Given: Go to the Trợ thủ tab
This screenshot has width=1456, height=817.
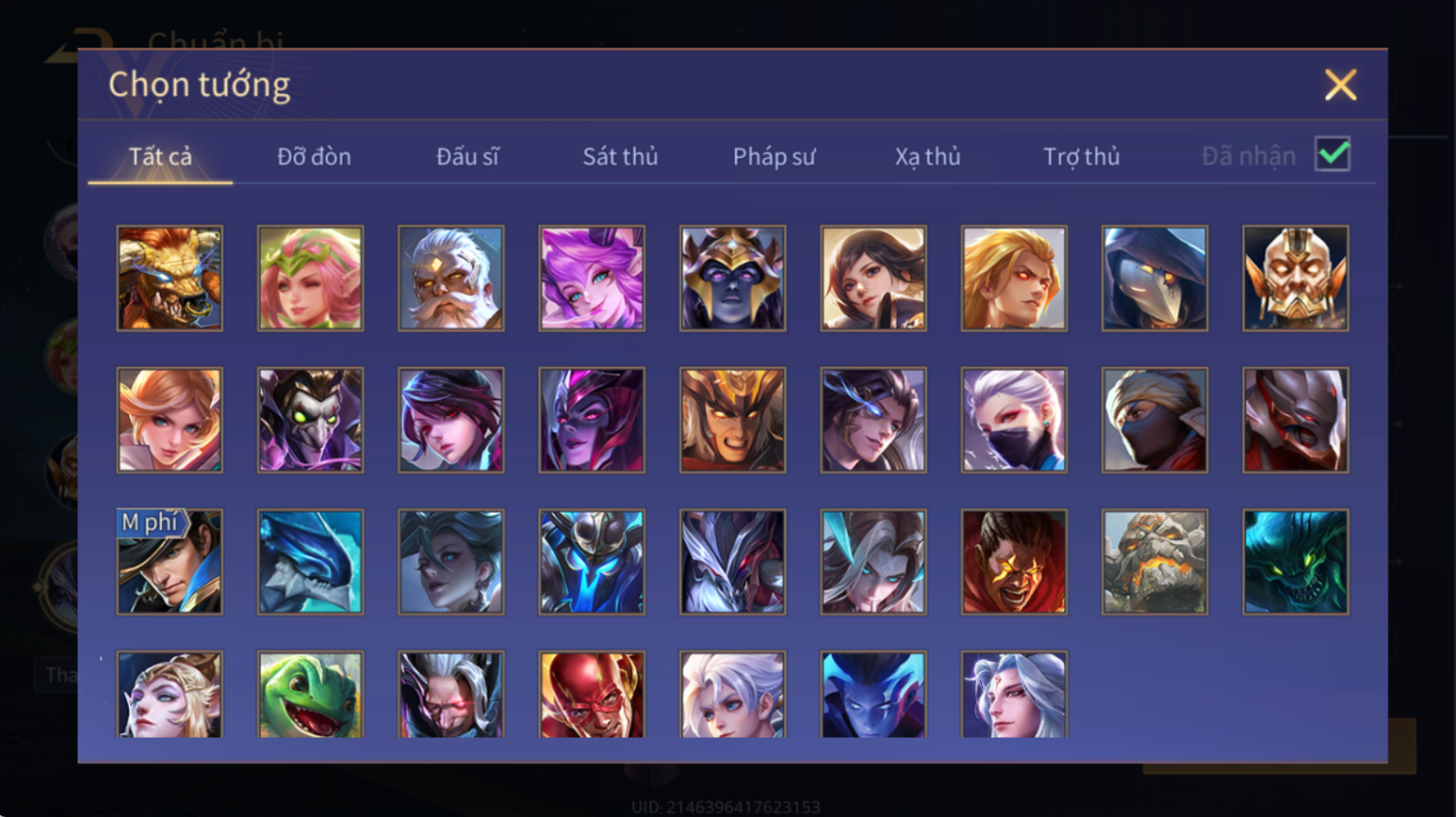Looking at the screenshot, I should tap(1081, 156).
